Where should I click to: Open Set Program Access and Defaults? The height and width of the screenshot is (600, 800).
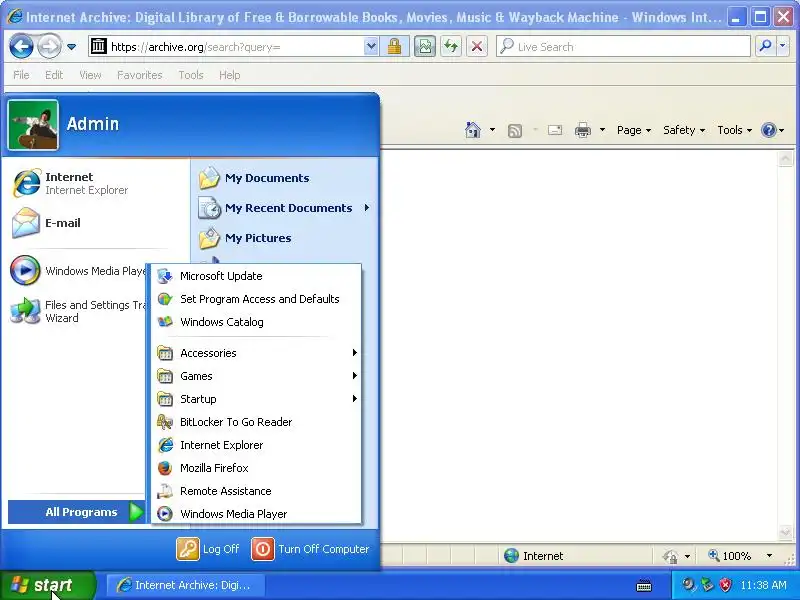(x=257, y=299)
